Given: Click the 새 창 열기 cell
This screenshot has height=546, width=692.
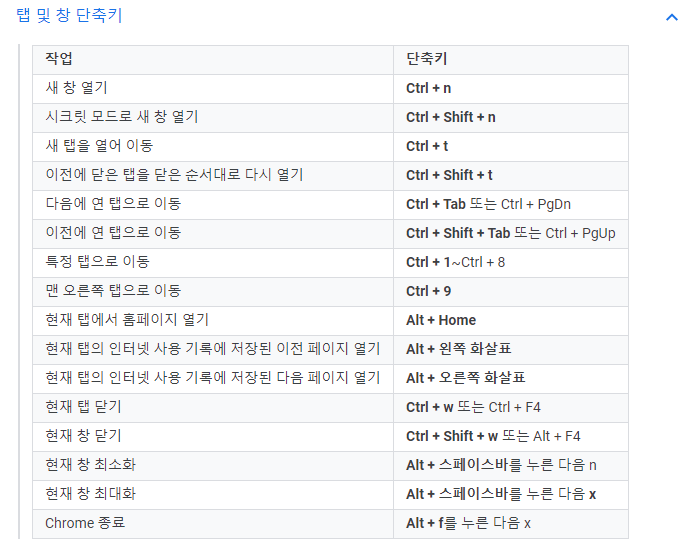Looking at the screenshot, I should [213, 89].
